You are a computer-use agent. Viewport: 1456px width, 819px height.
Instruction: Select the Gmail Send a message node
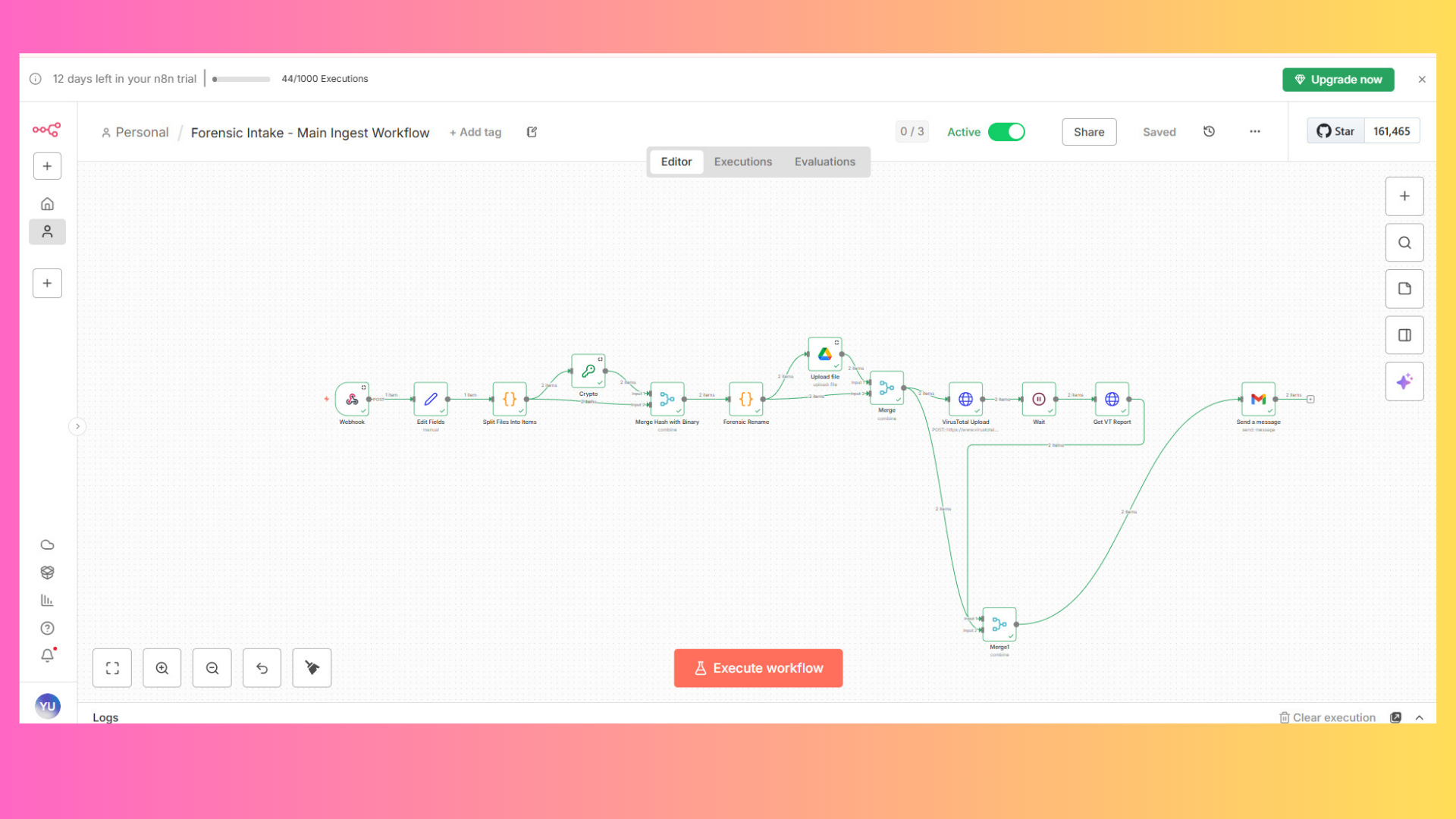coord(1258,399)
